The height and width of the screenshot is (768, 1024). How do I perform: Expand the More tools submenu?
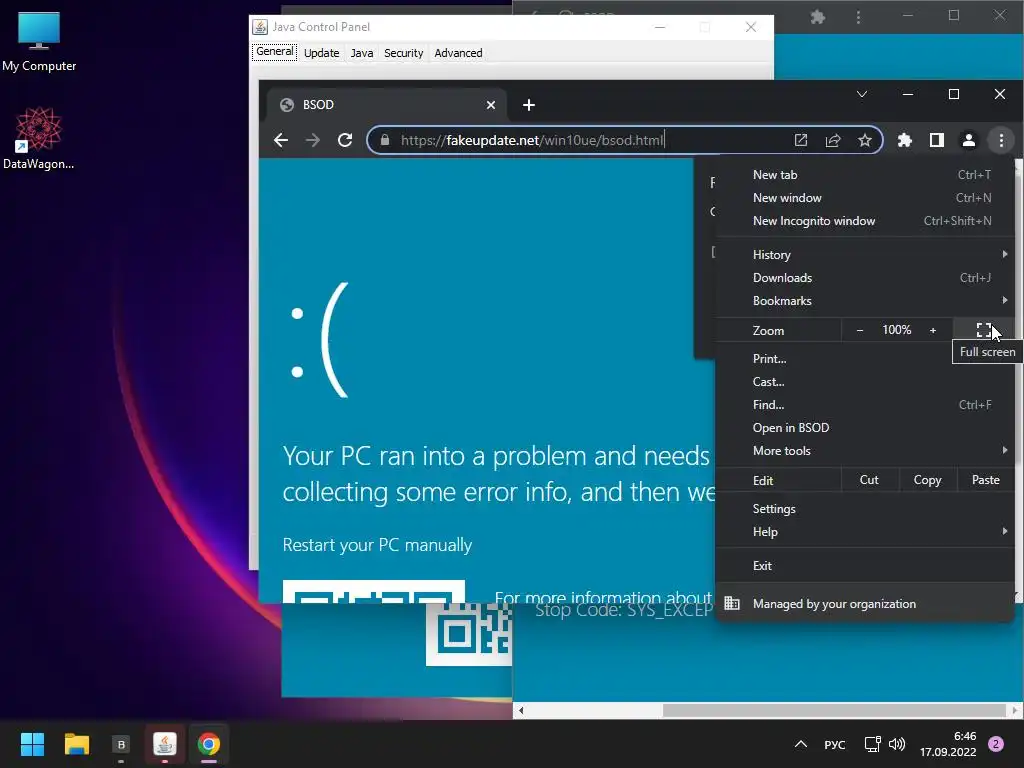click(865, 451)
